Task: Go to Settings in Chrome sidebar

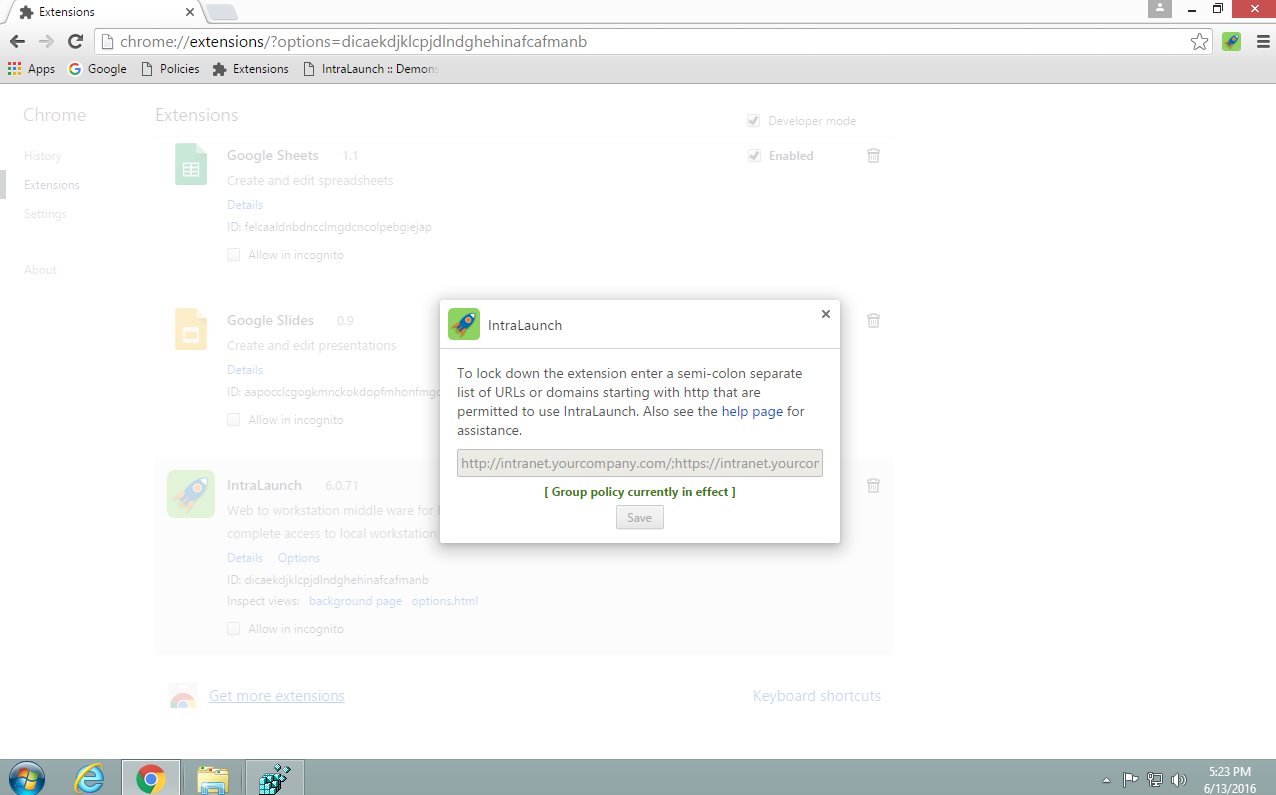Action: click(x=45, y=214)
